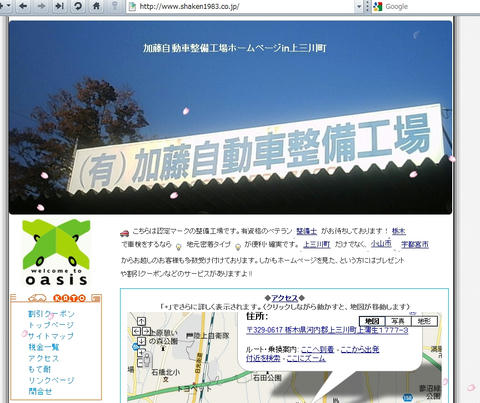Click the light bulb icon before 地元密着タイプ
Viewport: 480px width, 403px height.
(179, 247)
